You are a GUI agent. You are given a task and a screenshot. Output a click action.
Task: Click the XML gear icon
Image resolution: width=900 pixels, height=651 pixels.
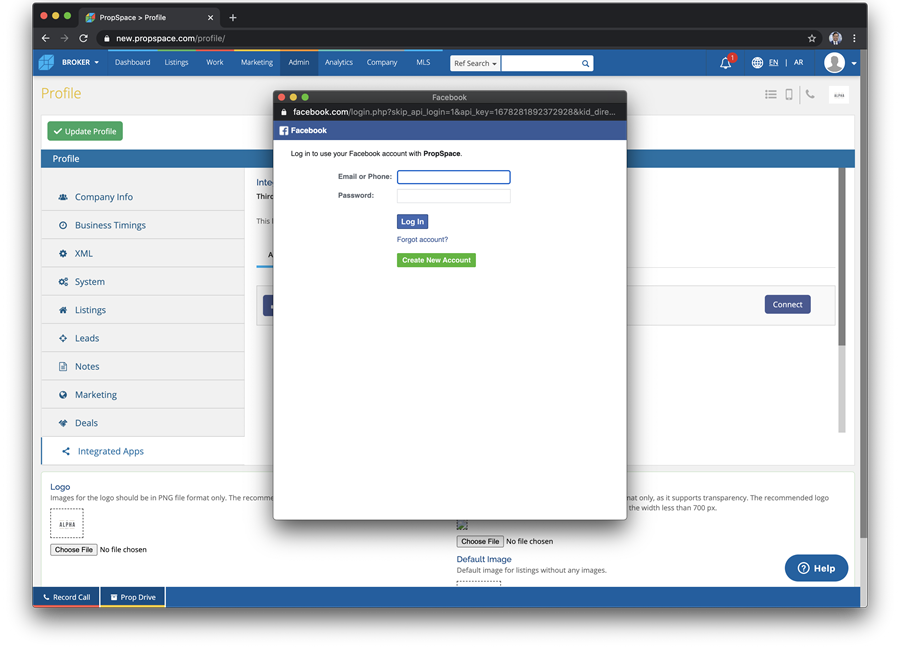(x=63, y=253)
